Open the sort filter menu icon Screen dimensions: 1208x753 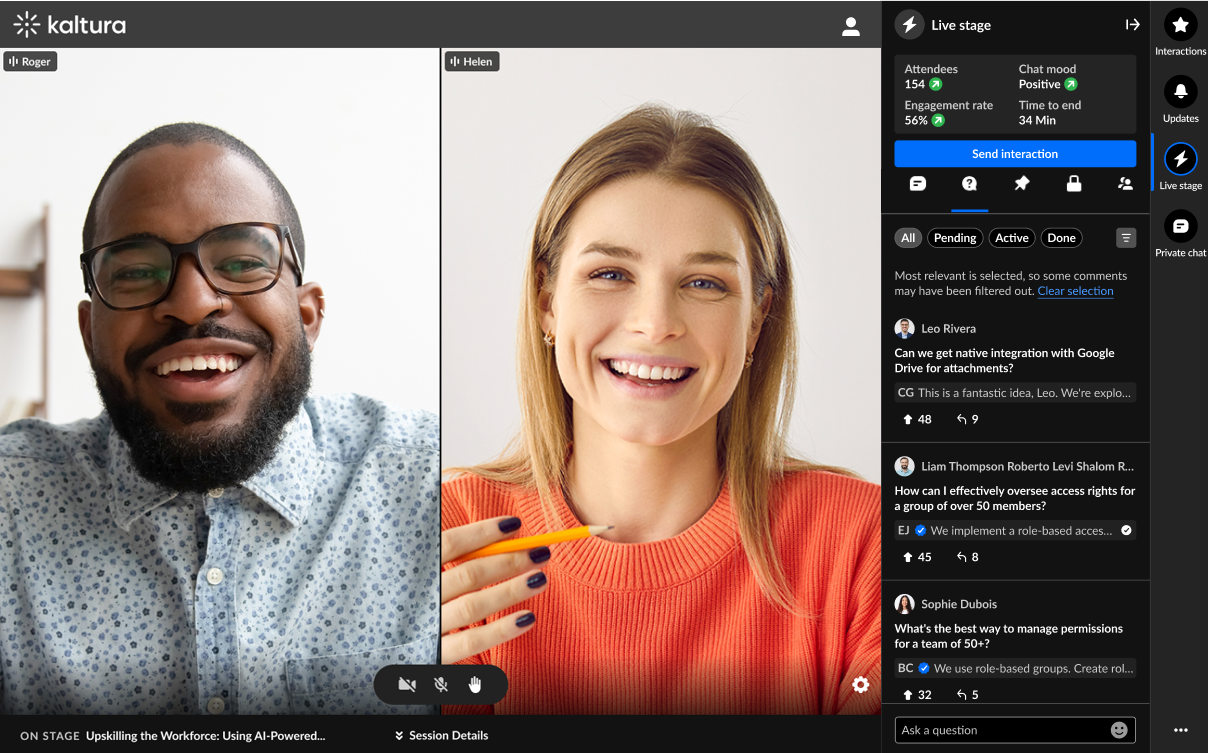tap(1126, 238)
